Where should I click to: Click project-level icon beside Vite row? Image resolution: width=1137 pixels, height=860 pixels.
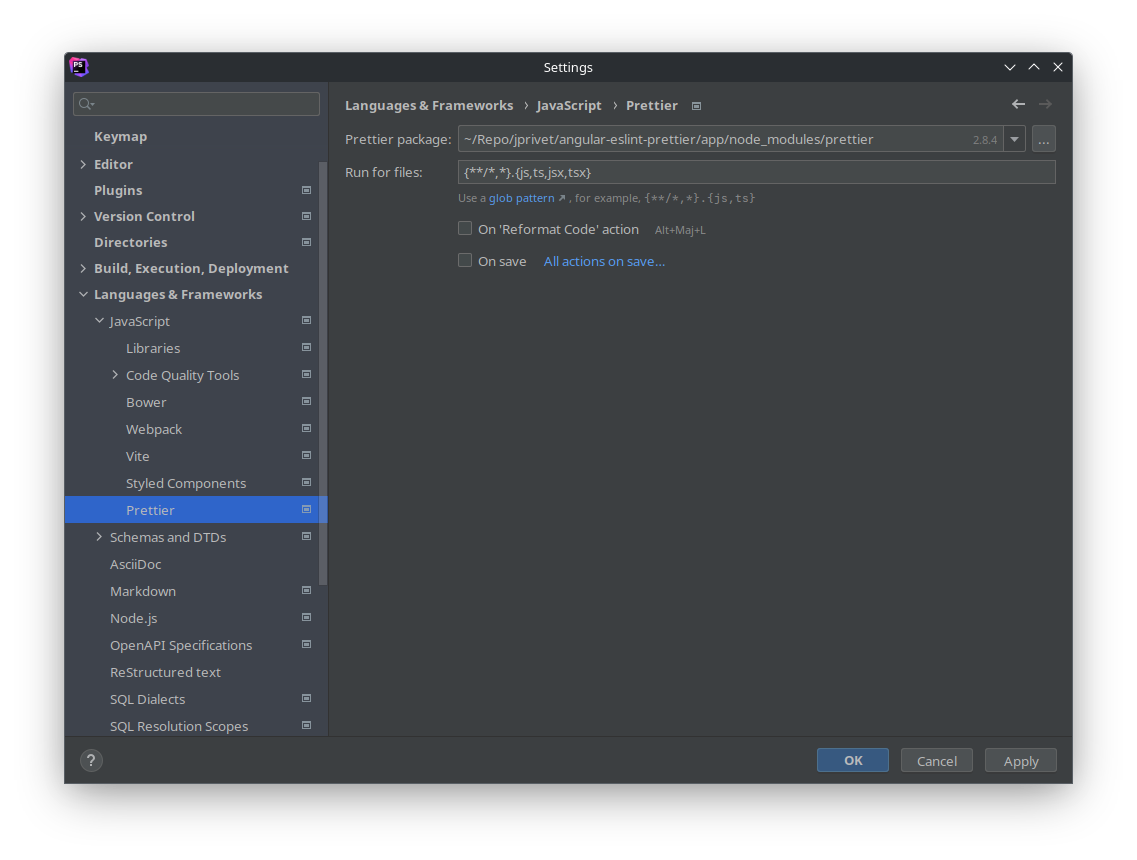click(306, 455)
